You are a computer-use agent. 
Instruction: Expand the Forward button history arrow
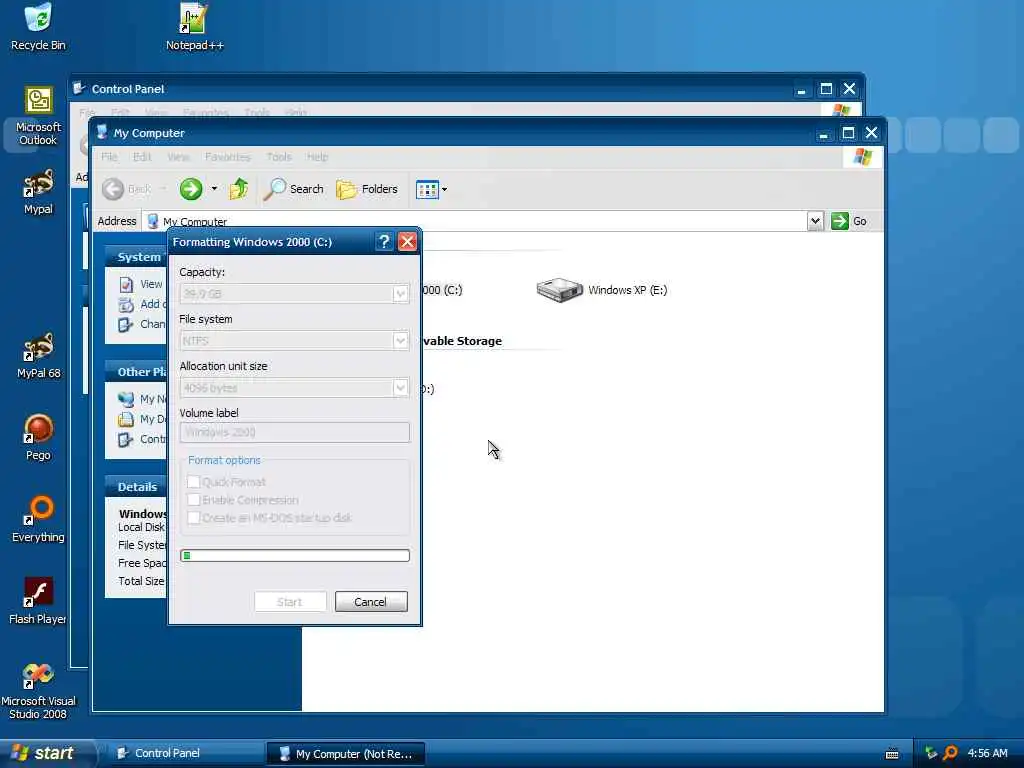[214, 189]
